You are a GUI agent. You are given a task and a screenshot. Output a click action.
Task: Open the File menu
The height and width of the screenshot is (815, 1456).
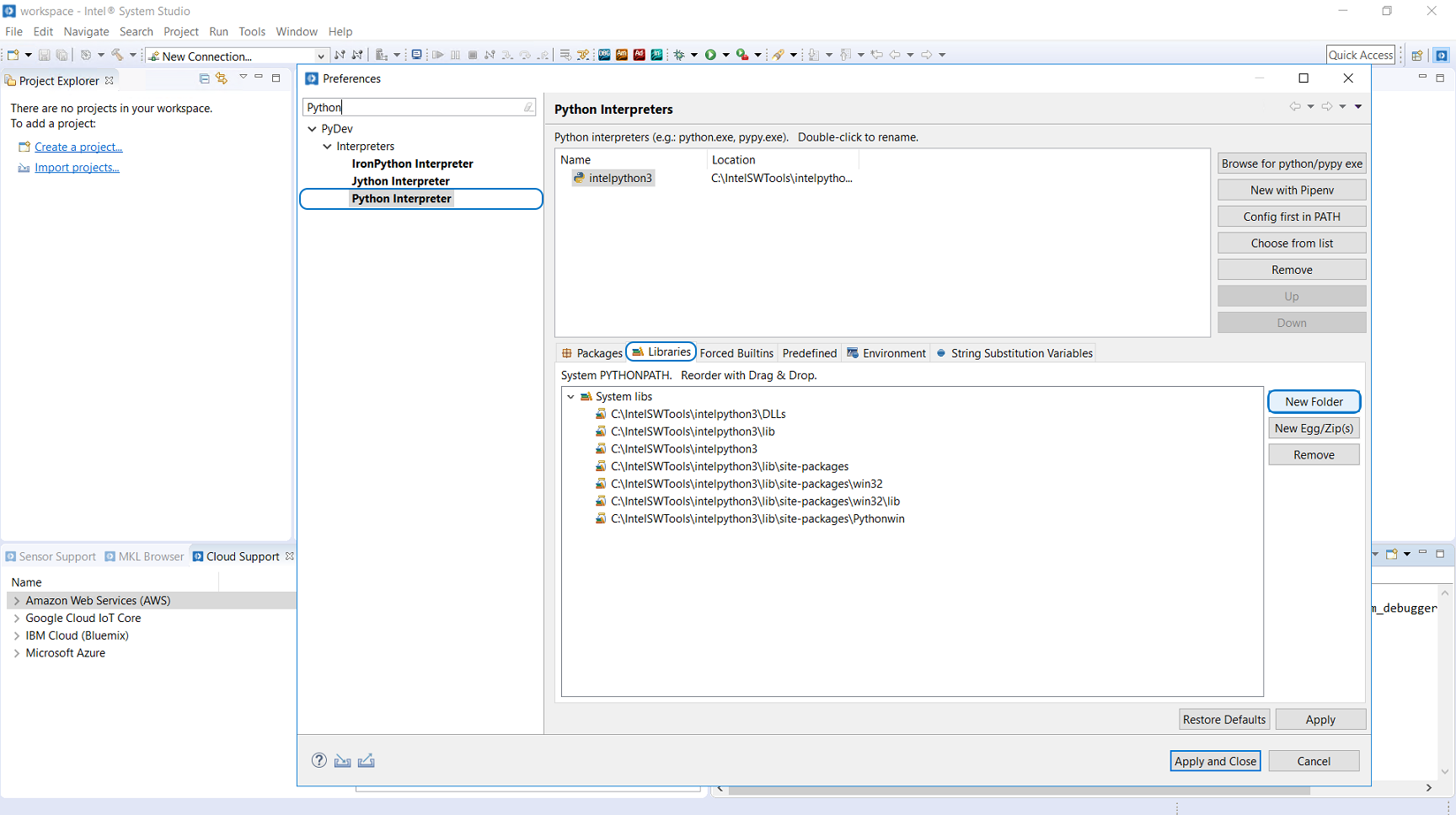pyautogui.click(x=14, y=31)
